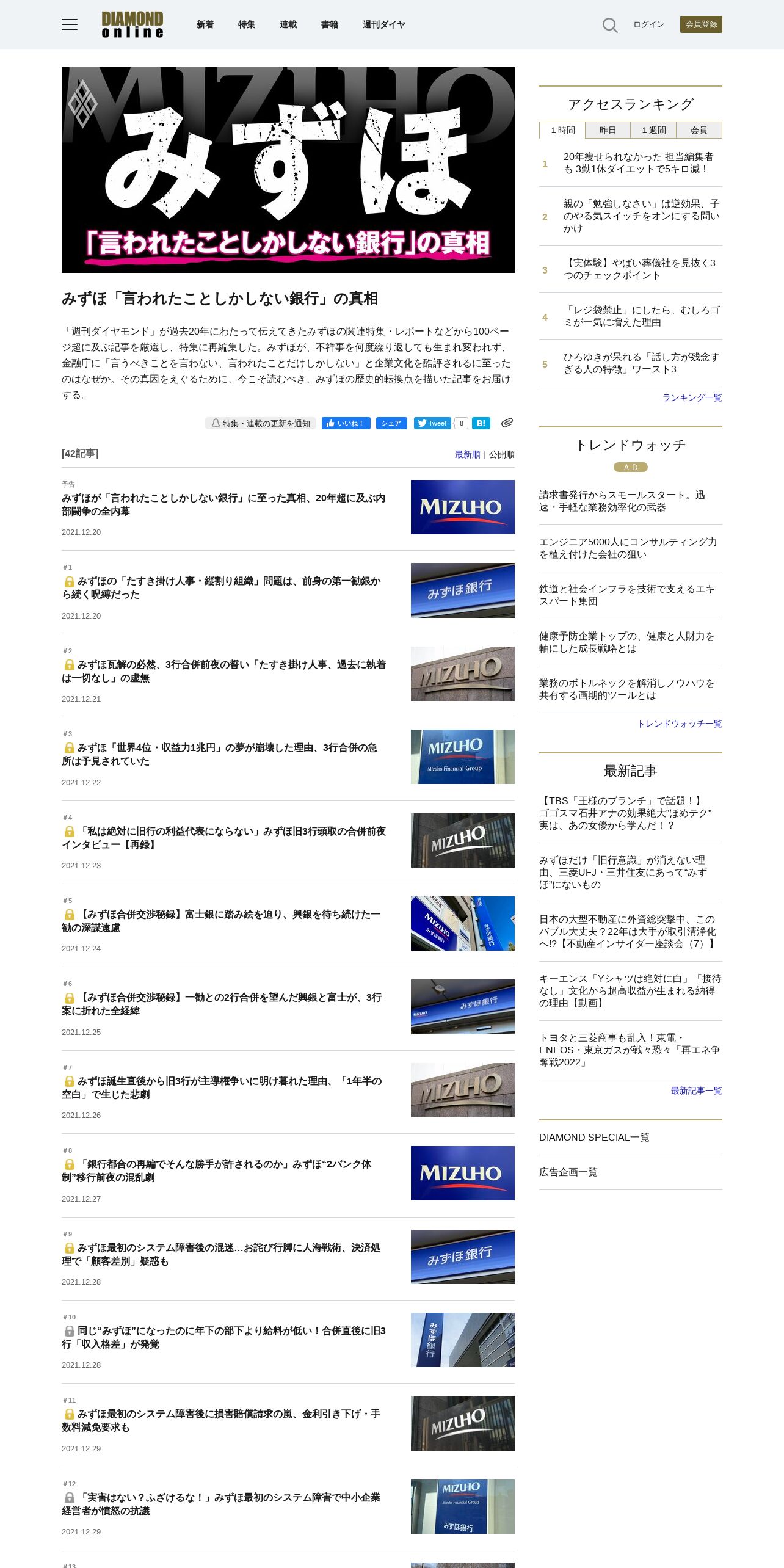Sort articles by 最新順
Viewport: 784px width, 1568px height.
click(x=467, y=454)
